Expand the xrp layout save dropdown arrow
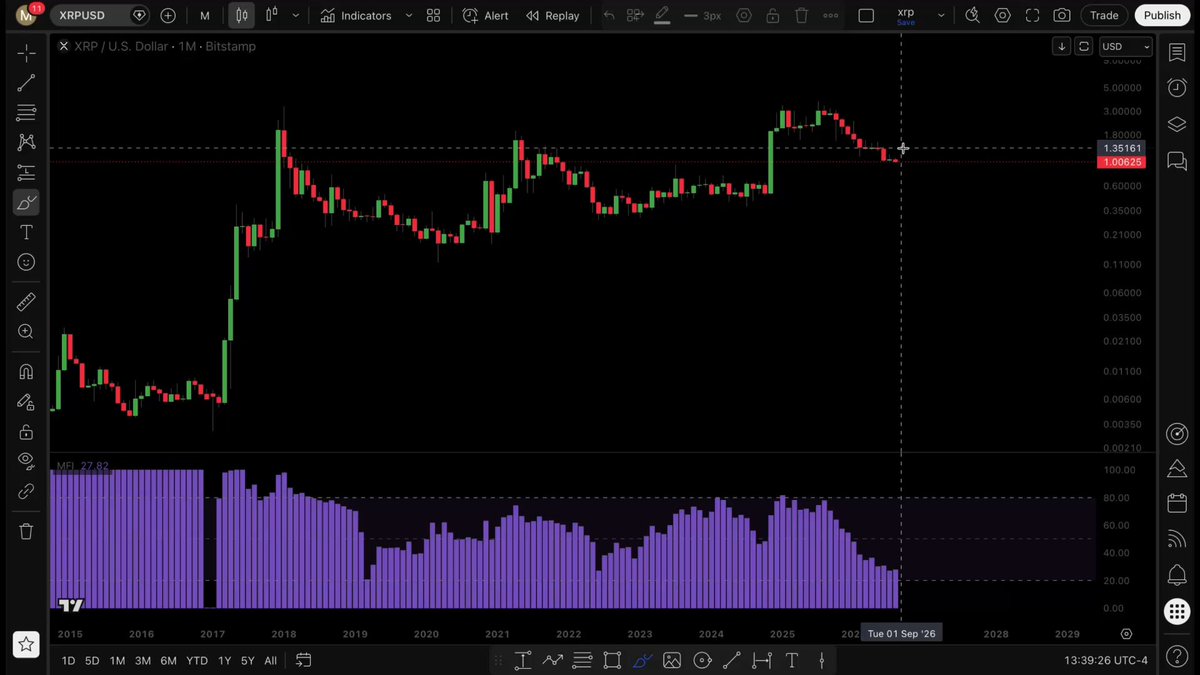The width and height of the screenshot is (1200, 675). pos(941,16)
